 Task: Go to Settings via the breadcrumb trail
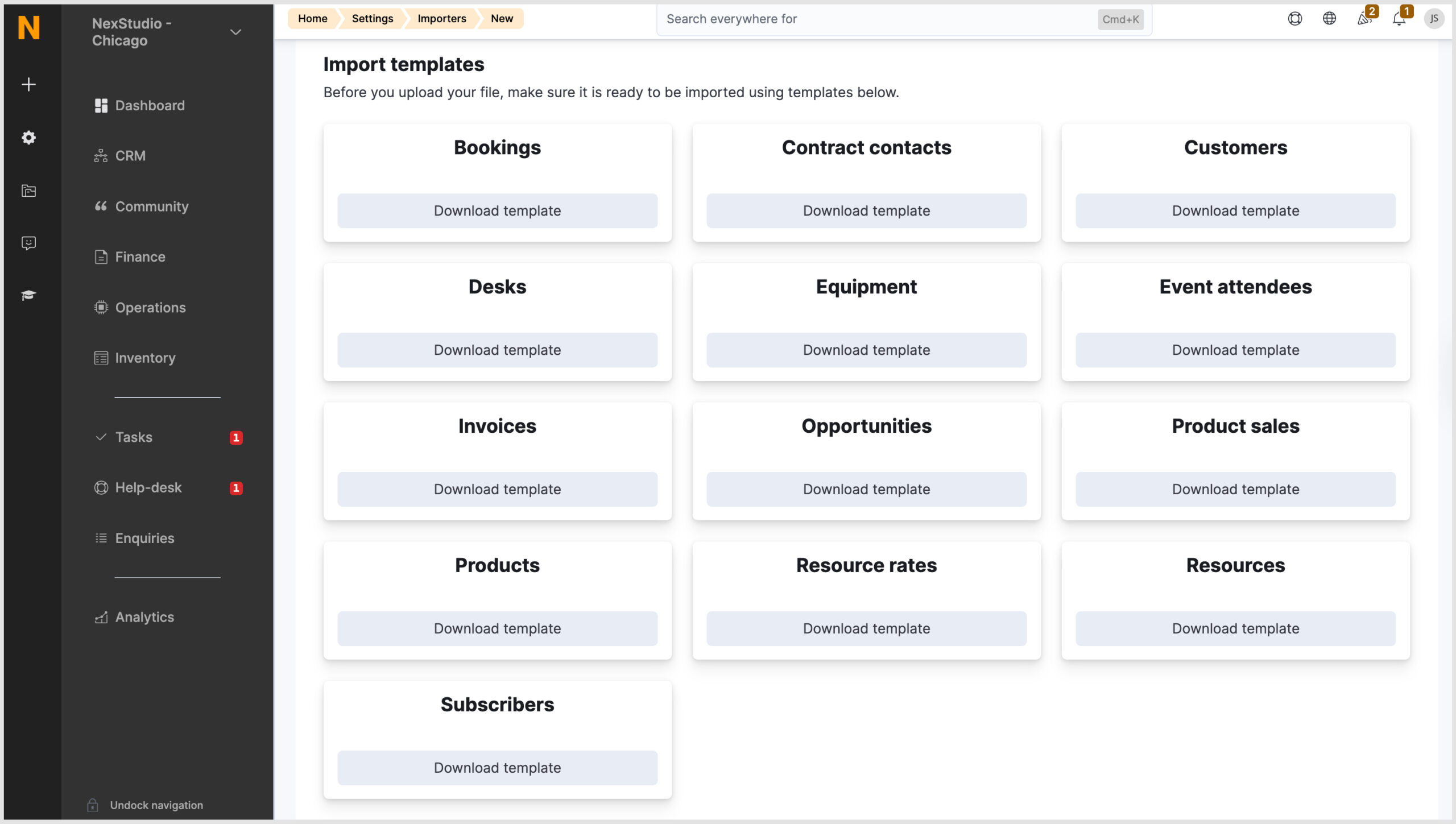(x=372, y=18)
